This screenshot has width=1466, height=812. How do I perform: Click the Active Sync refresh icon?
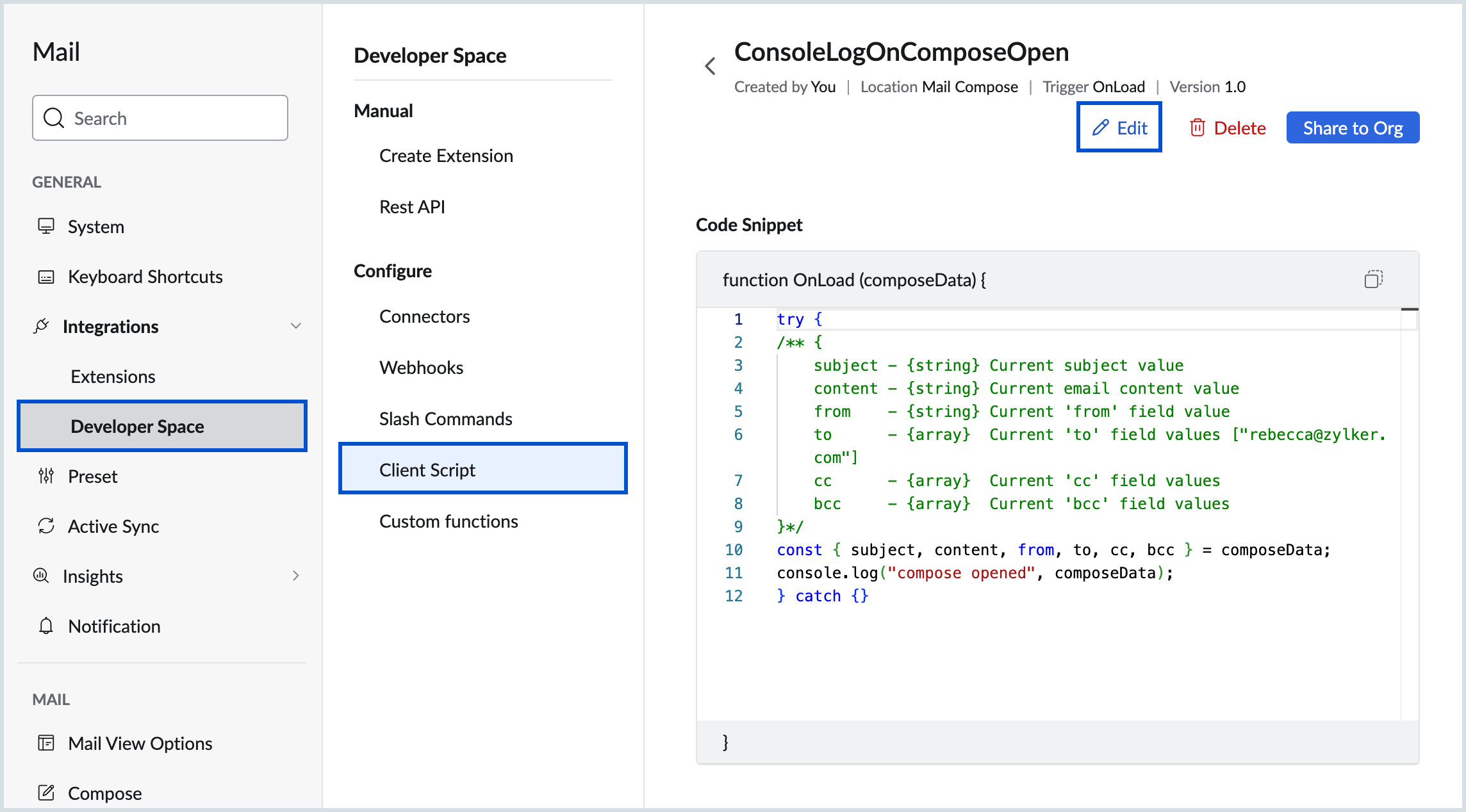click(46, 526)
